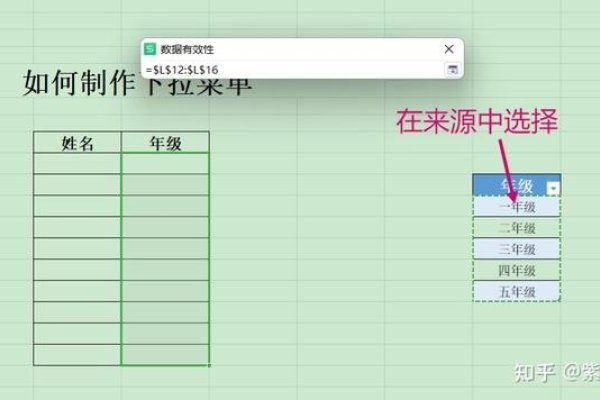The height and width of the screenshot is (400, 600).
Task: Click the range collapse icon in 数据有效性 dialog
Action: tap(452, 70)
